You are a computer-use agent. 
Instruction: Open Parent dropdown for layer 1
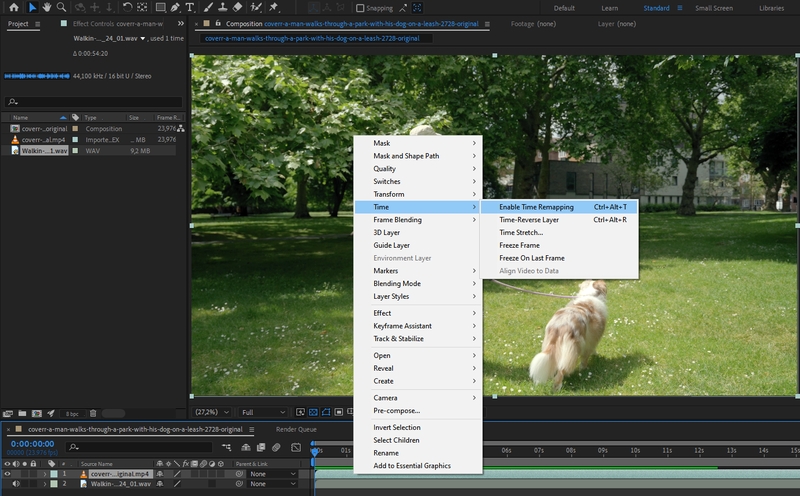tap(272, 474)
